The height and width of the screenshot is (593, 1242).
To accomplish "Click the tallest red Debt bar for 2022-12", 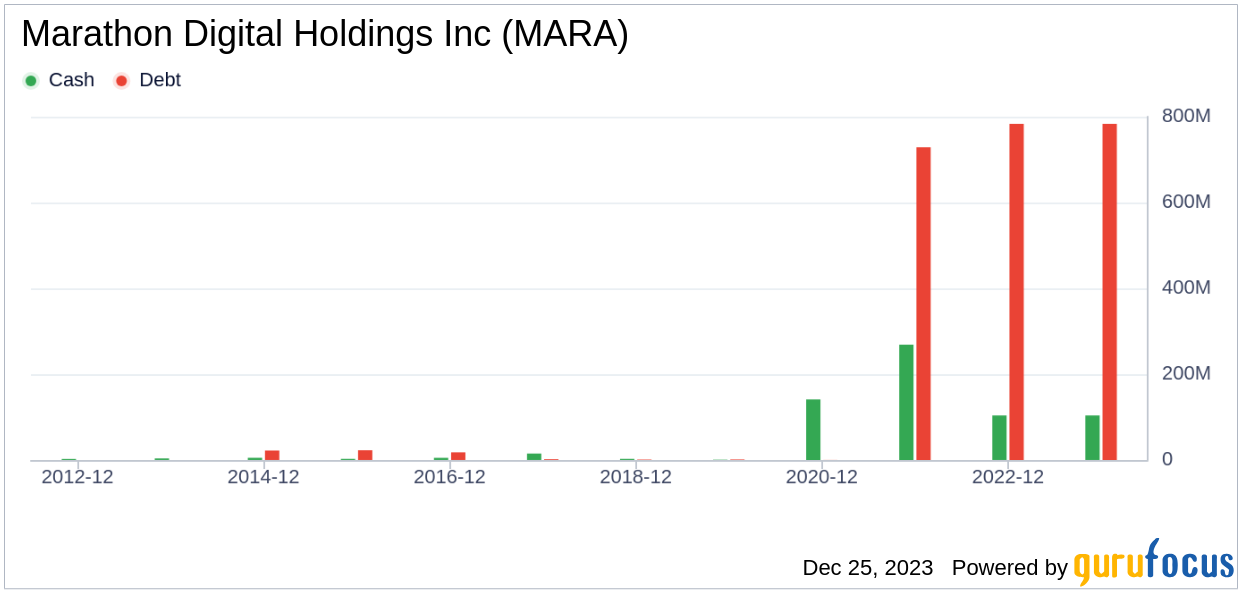I will click(x=1016, y=292).
